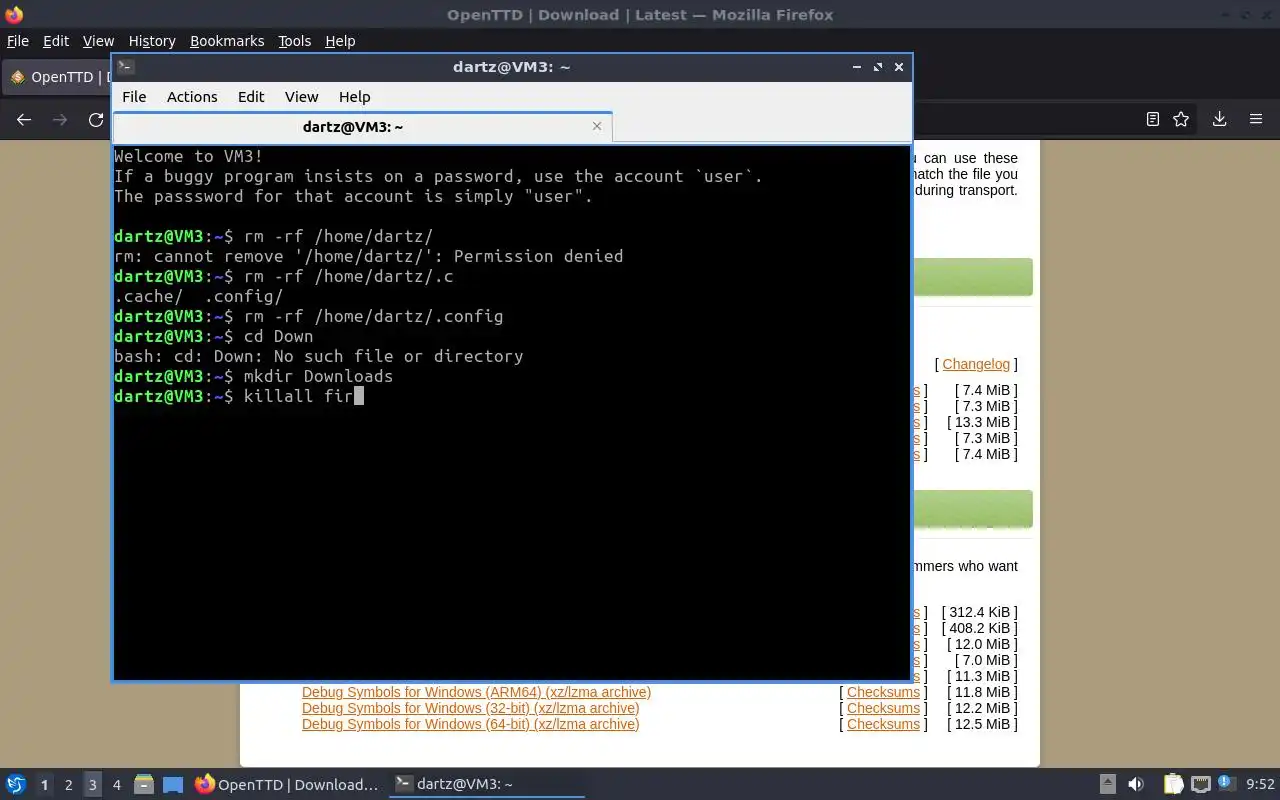Open the Firefox Bookmarks menu
Viewport: 1280px width, 800px height.
[227, 41]
